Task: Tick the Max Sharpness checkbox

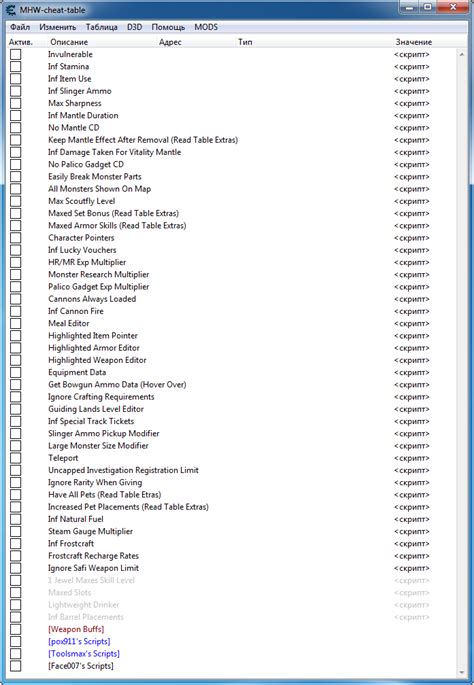Action: pos(16,103)
